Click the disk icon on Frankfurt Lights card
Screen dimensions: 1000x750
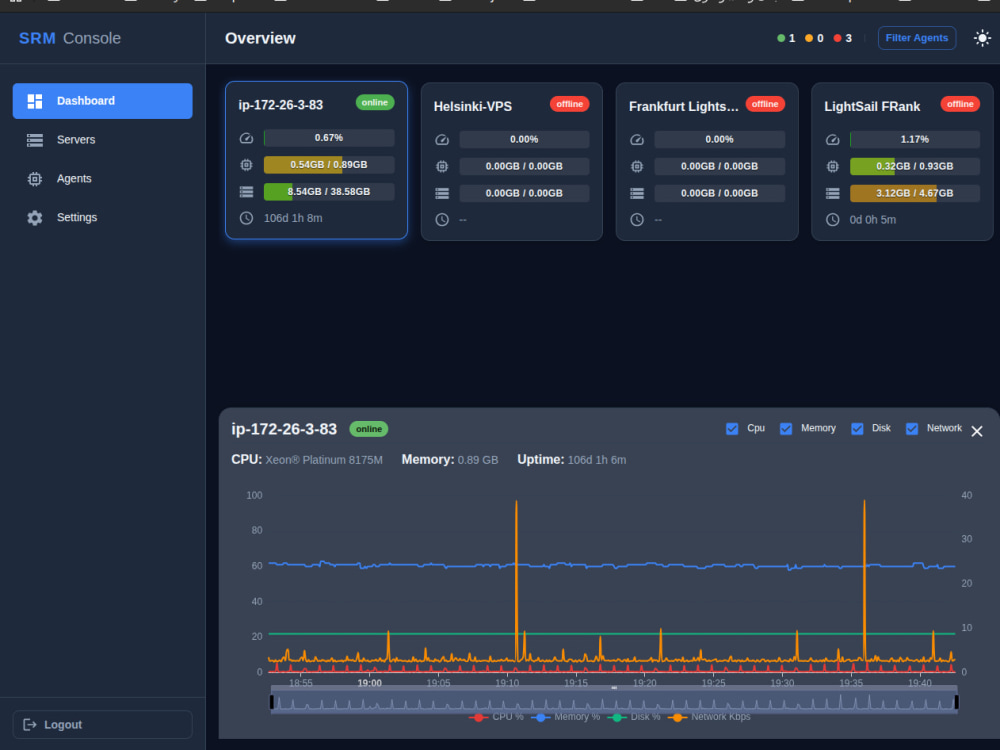coord(637,193)
